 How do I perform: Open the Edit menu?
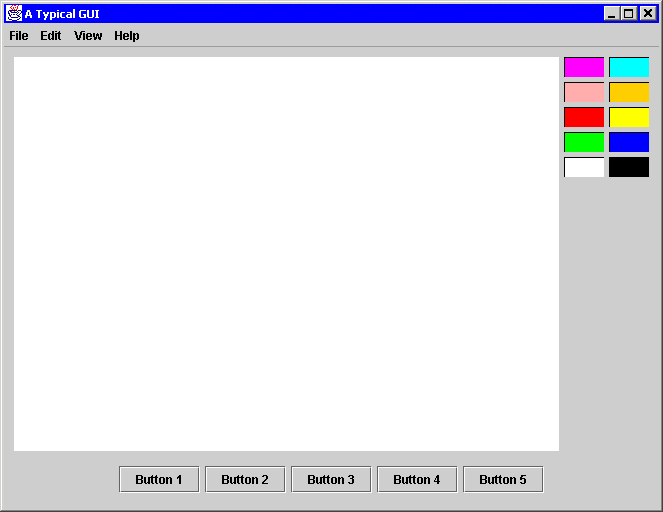tap(51, 36)
